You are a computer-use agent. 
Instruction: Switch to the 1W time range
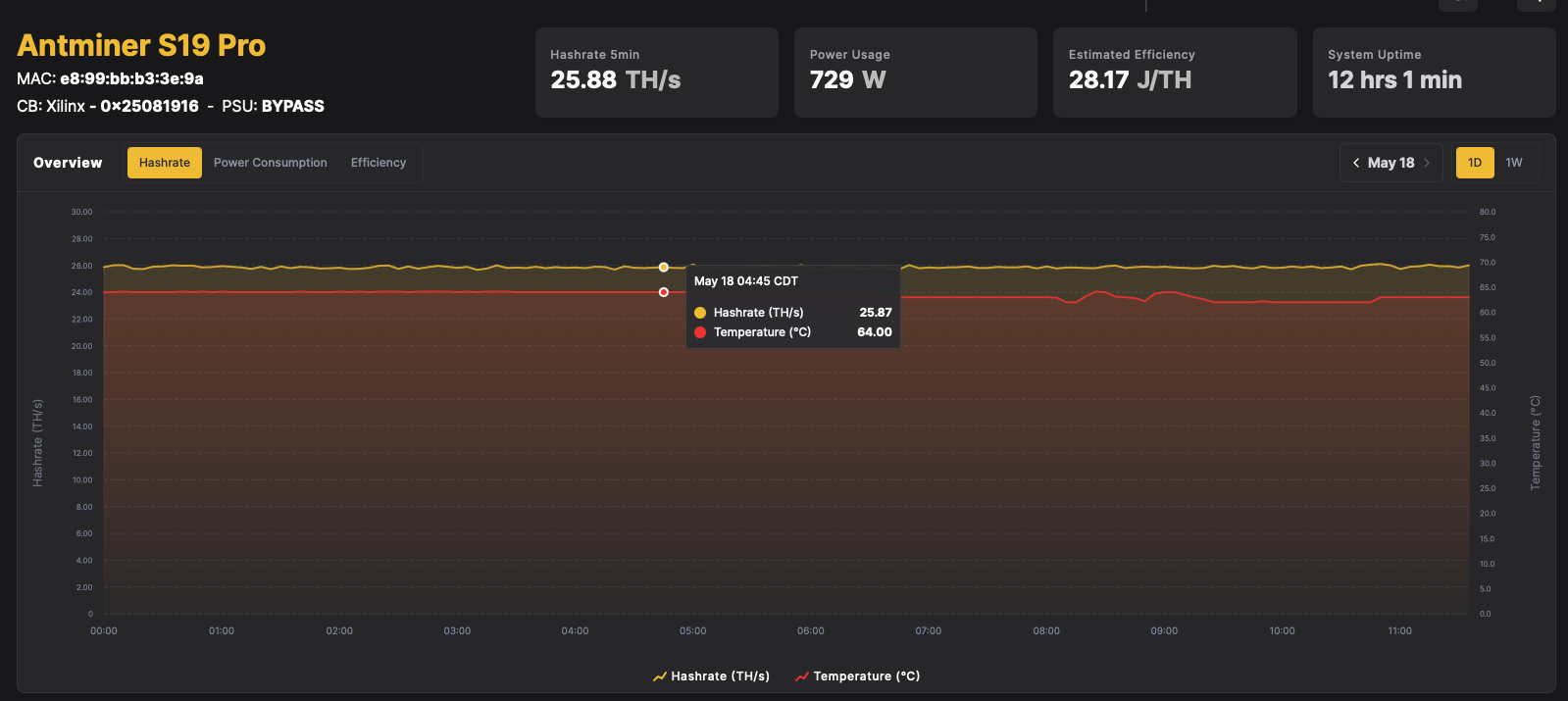(x=1514, y=163)
